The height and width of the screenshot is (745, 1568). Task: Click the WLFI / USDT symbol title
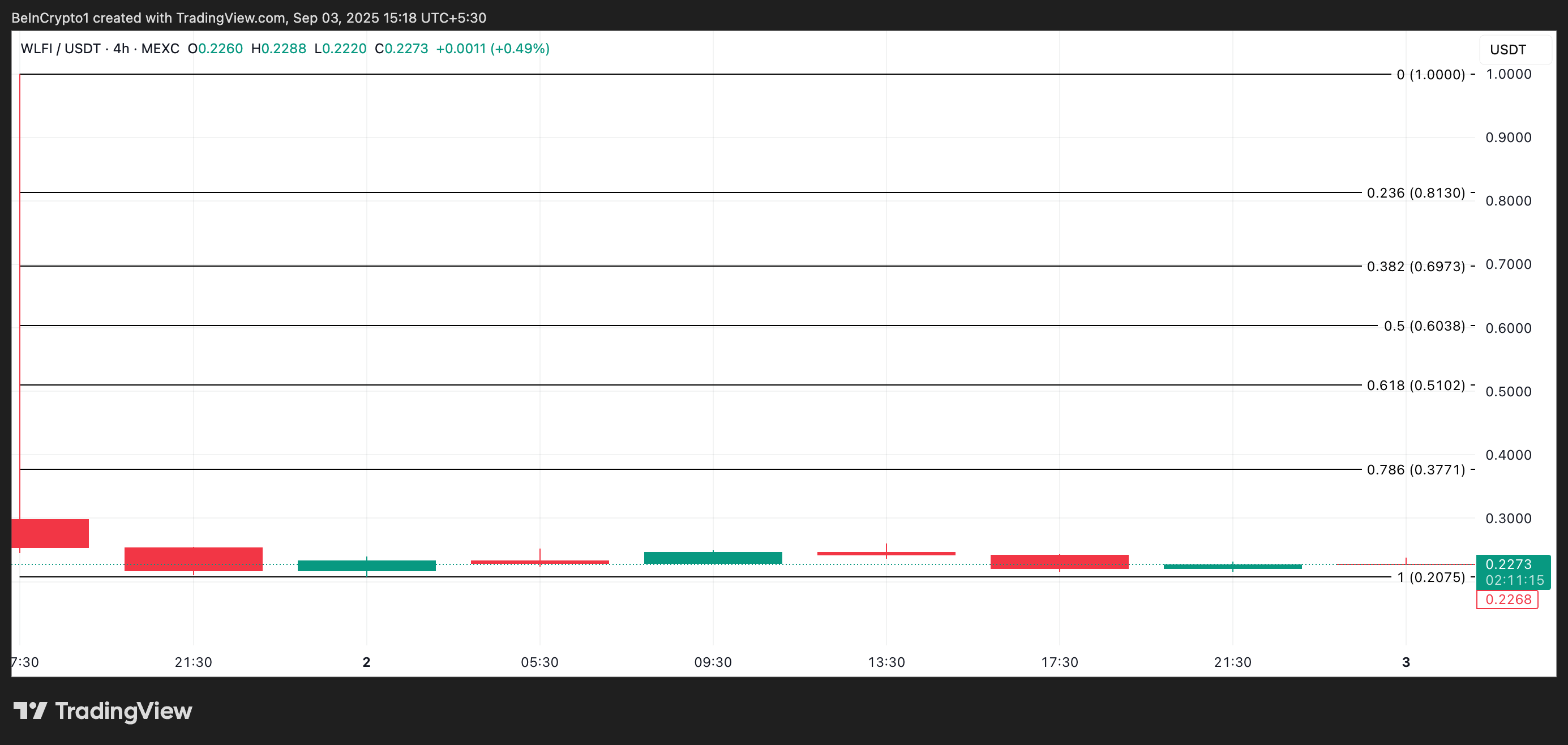point(60,49)
